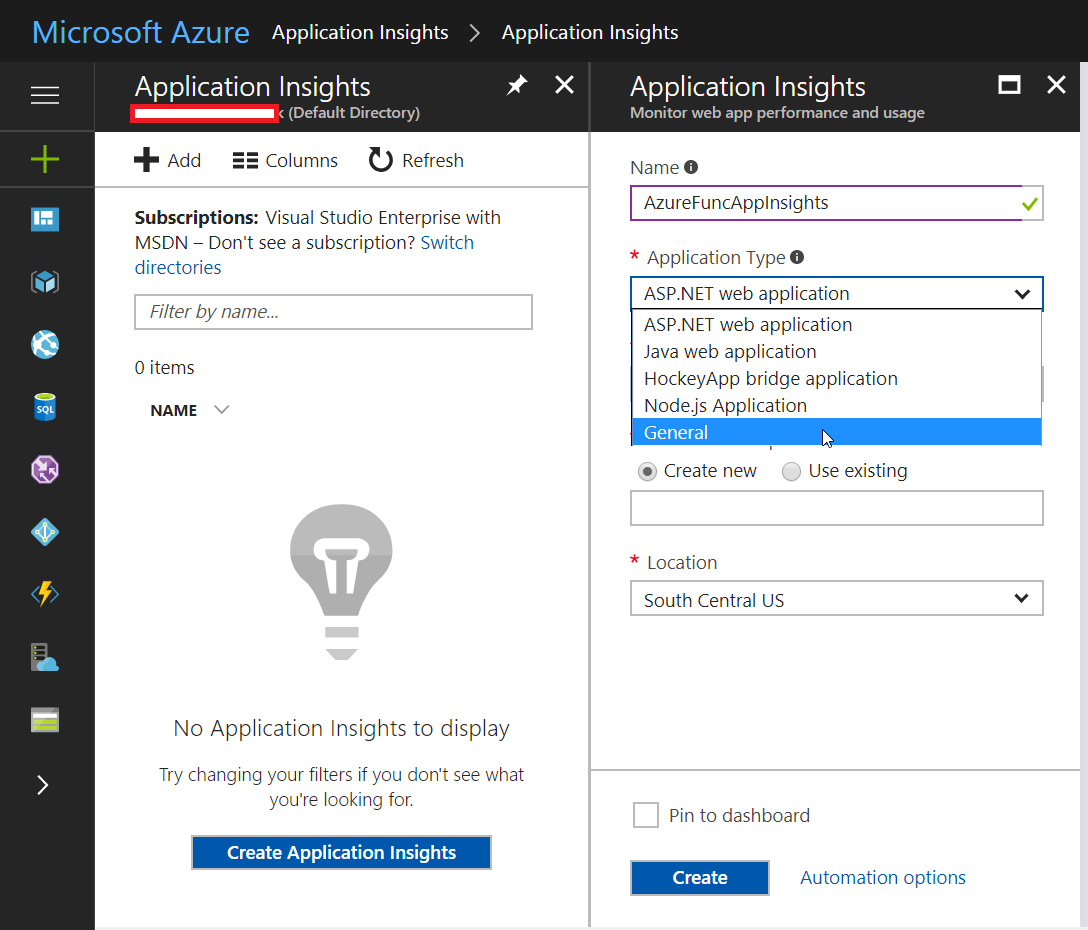This screenshot has height=930, width=1088.
Task: Click the Switch directories link
Action: coord(305,255)
